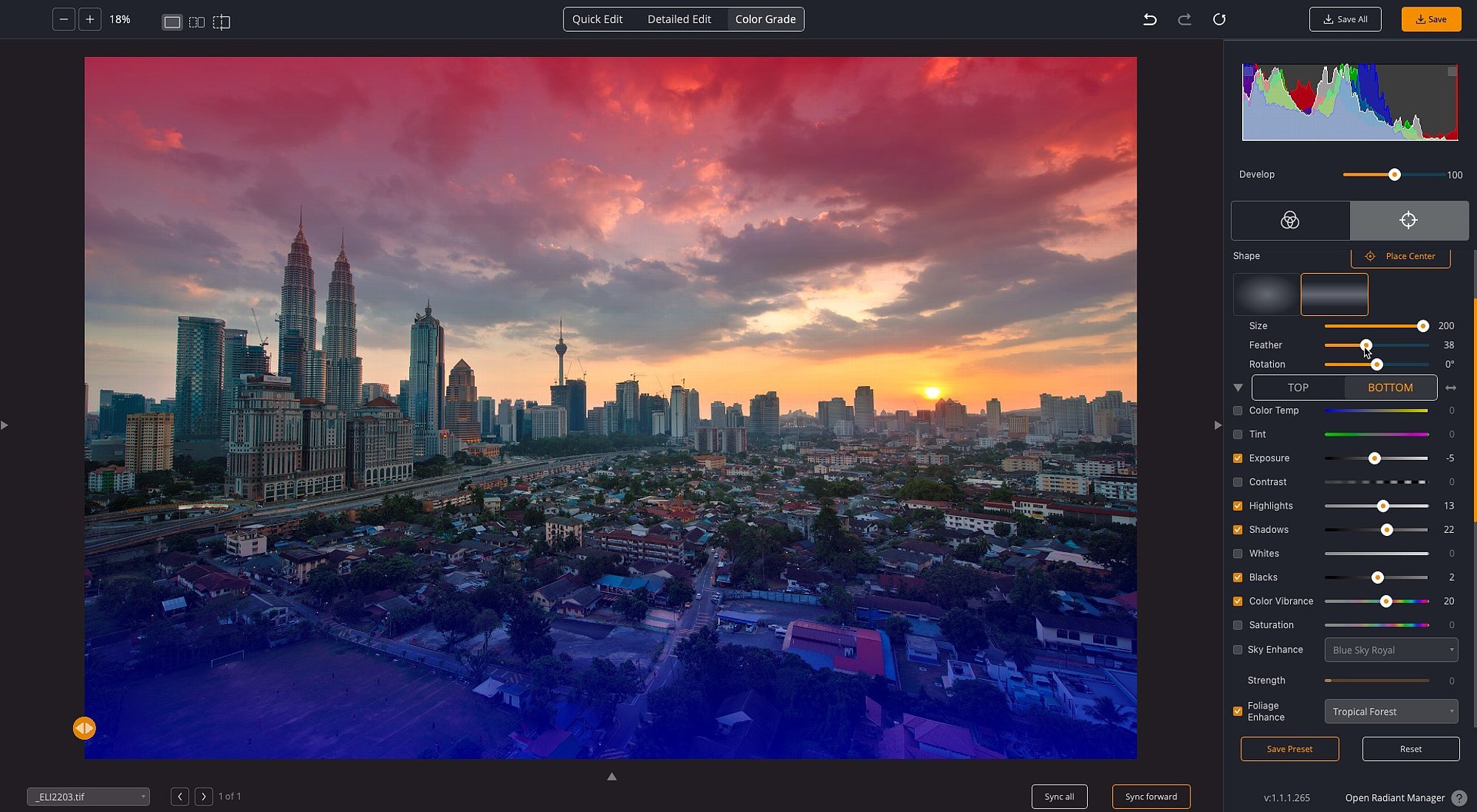
Task: Expand the bottom filmstrip arrow
Action: [611, 777]
